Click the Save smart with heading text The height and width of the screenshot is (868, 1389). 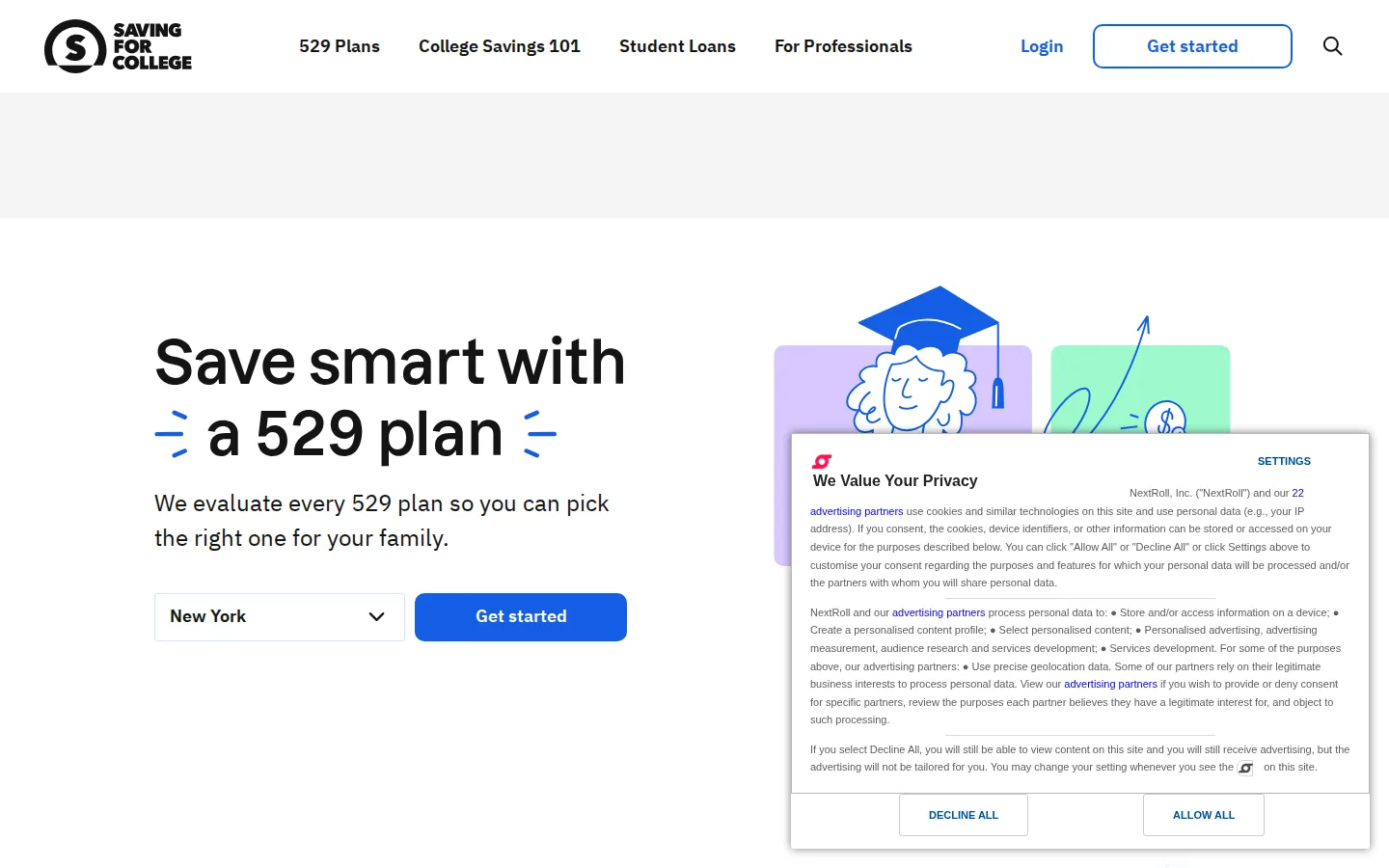point(390,363)
